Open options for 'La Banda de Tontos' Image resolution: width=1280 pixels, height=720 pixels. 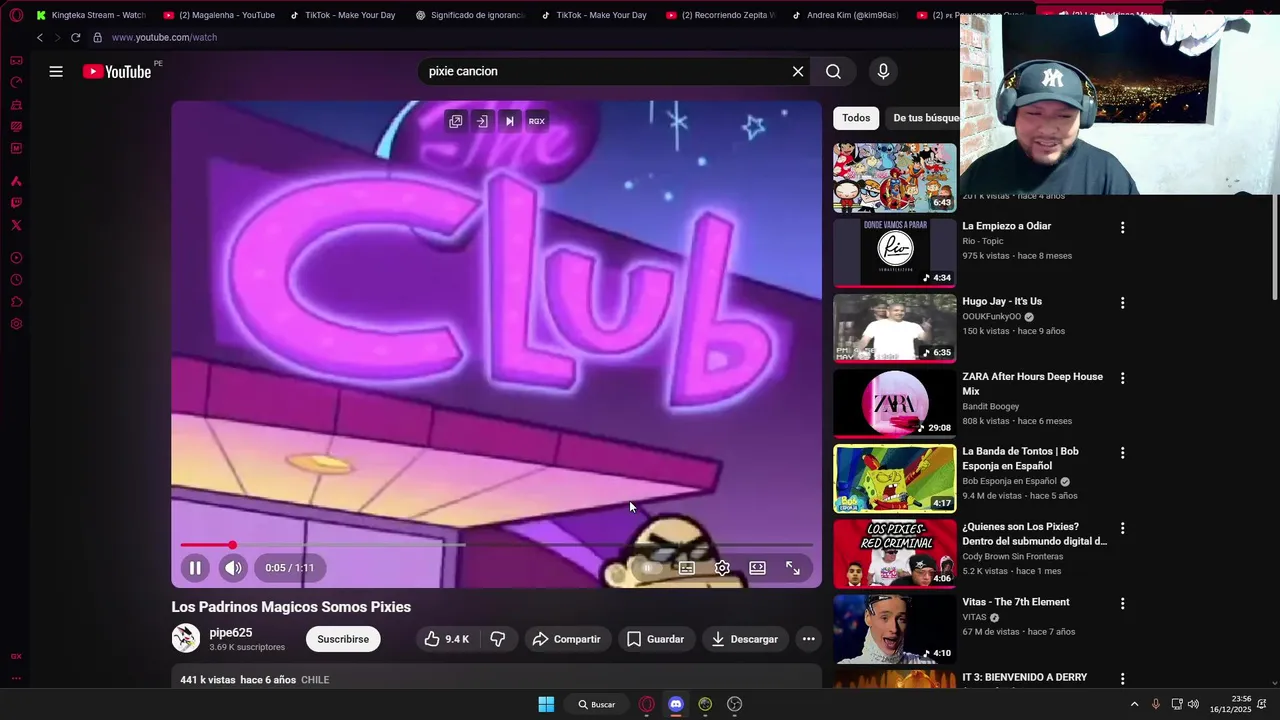click(1122, 453)
